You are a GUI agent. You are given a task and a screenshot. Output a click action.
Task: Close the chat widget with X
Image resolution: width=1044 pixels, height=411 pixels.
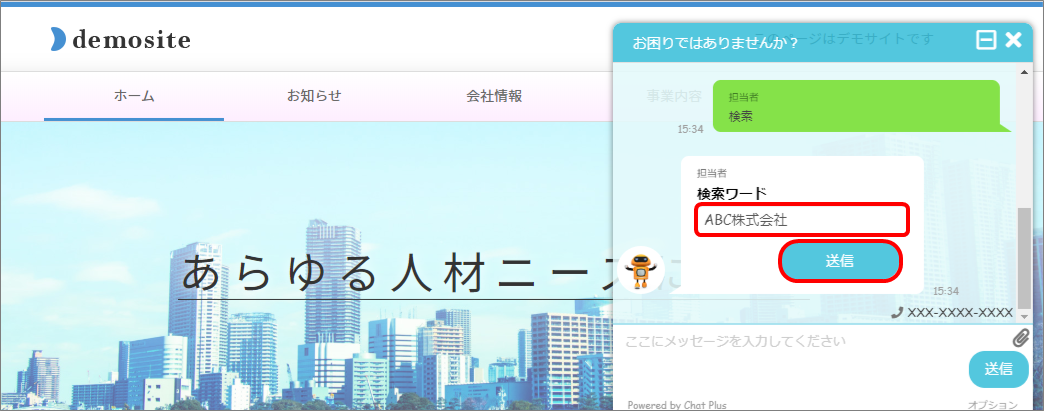point(1013,41)
